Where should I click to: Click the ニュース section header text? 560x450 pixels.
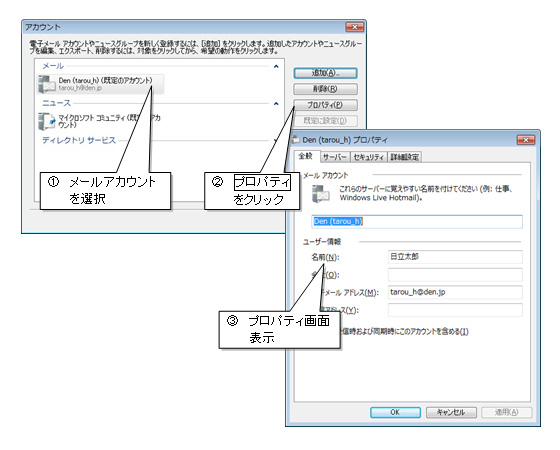tap(56, 103)
